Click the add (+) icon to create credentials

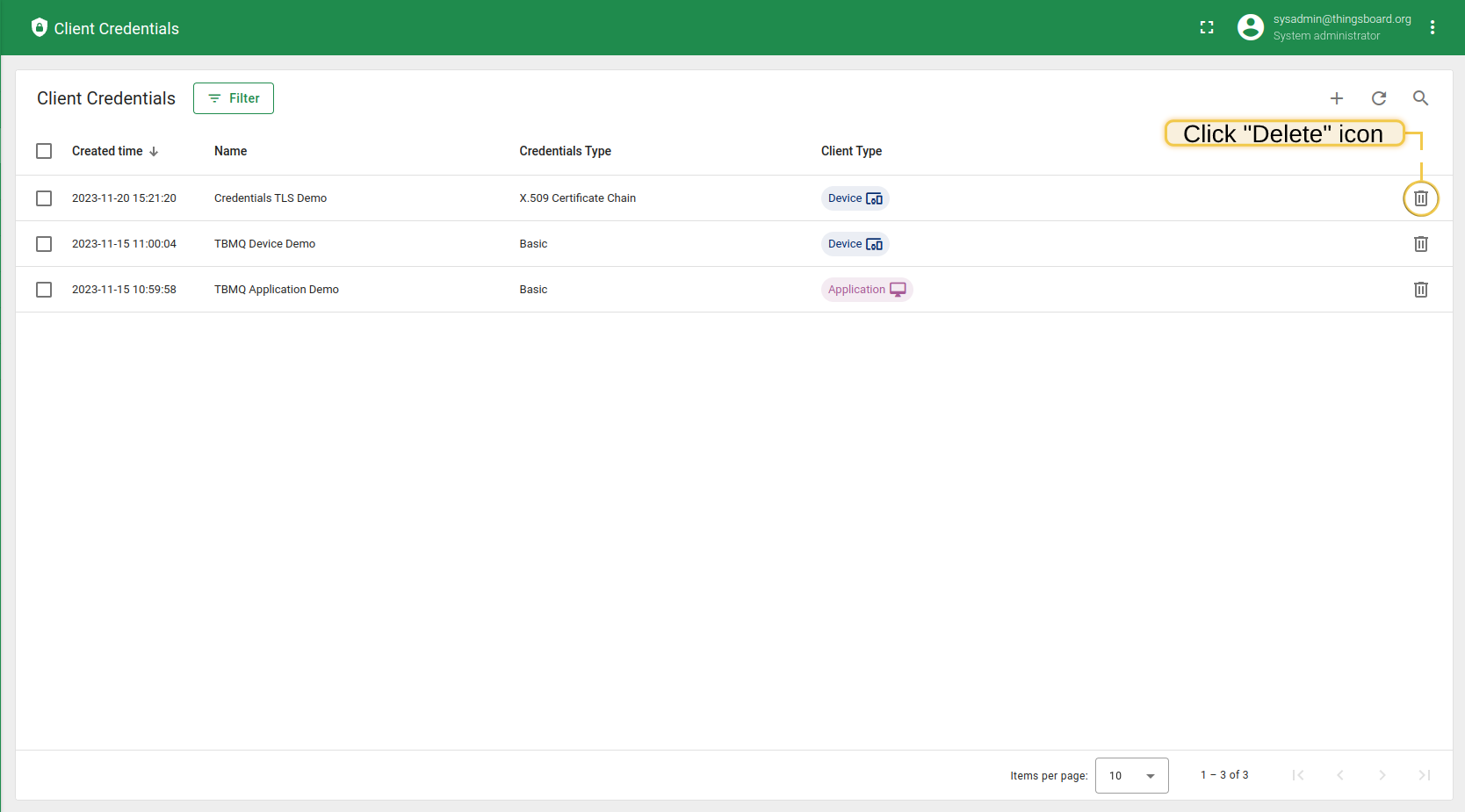[x=1336, y=98]
